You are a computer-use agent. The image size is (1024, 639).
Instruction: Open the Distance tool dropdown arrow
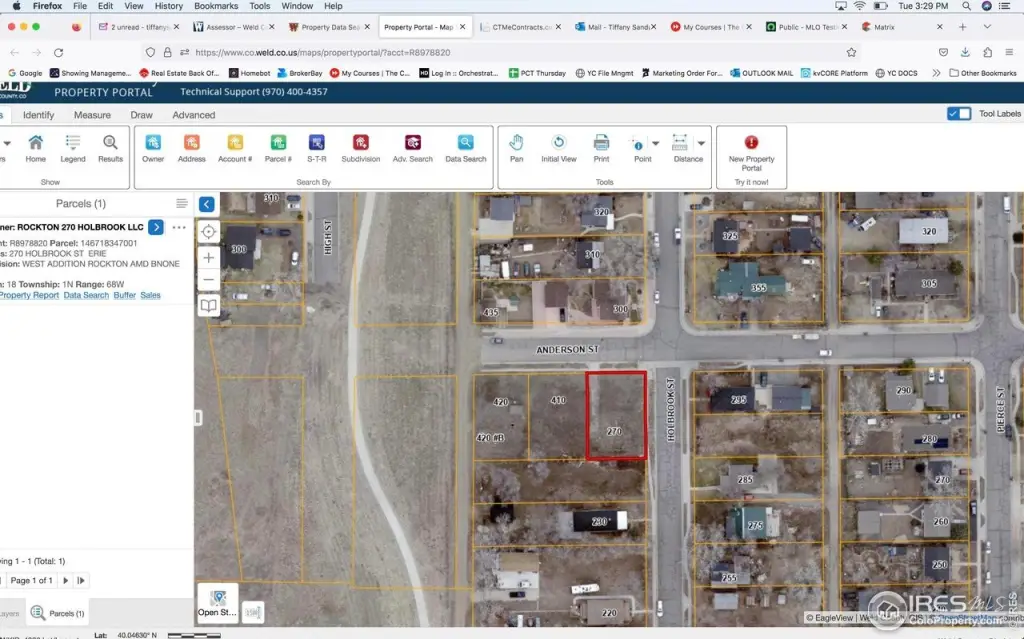[x=701, y=143]
